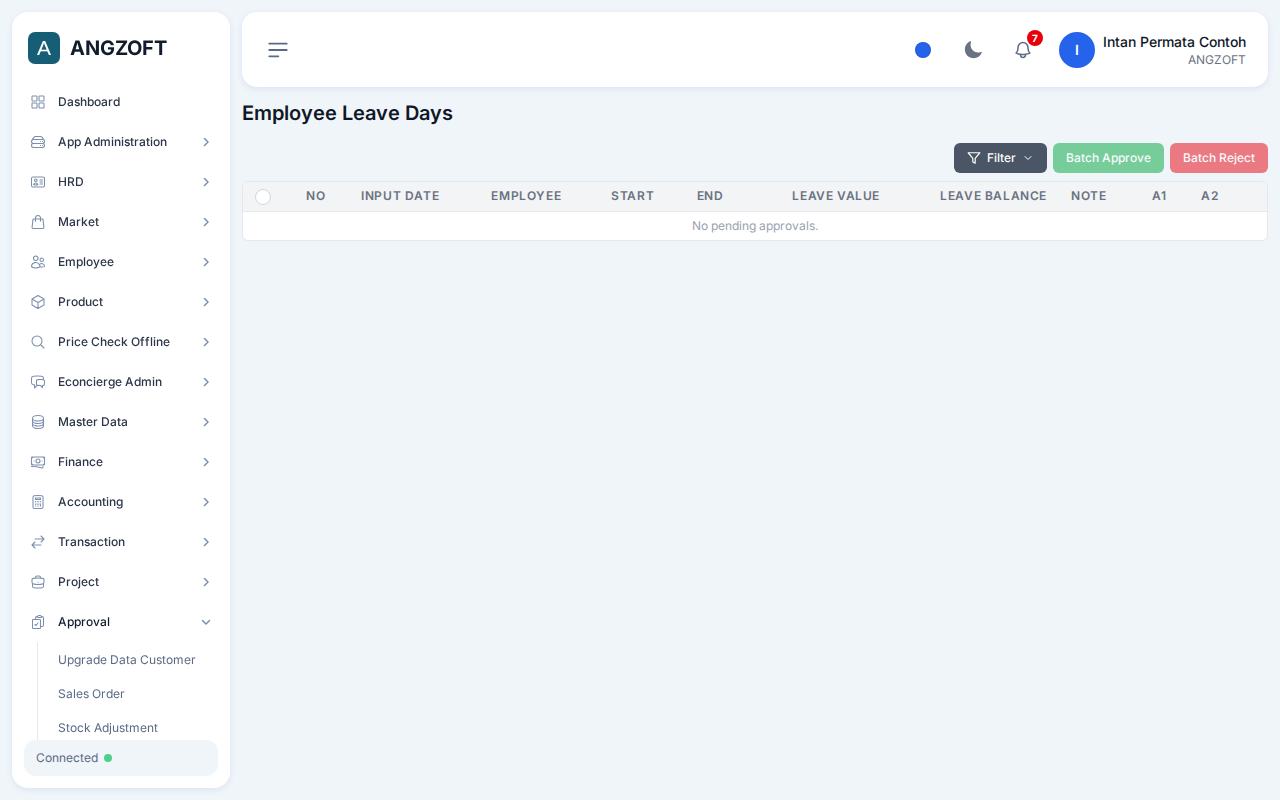Viewport: 1280px width, 800px height.
Task: Toggle dark mode with moon icon
Action: point(973,50)
